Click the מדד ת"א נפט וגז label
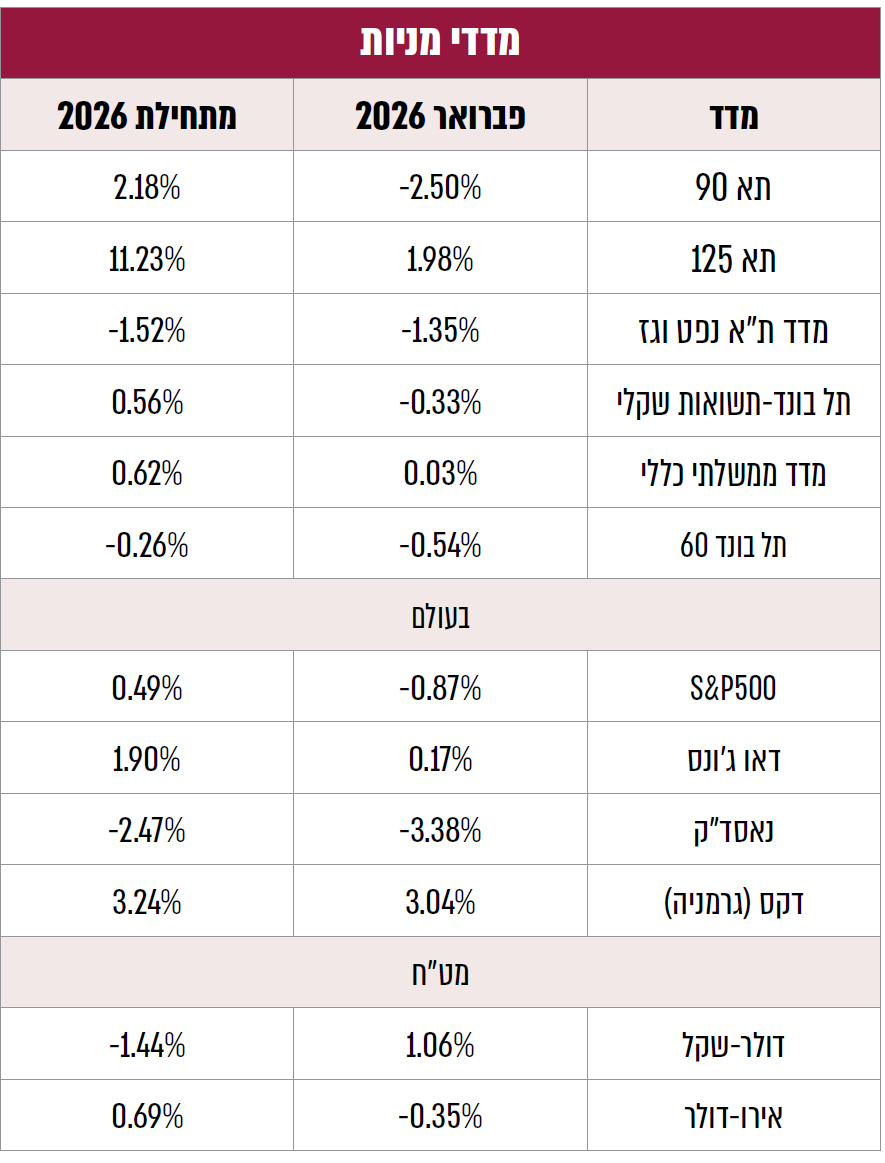 [734, 331]
